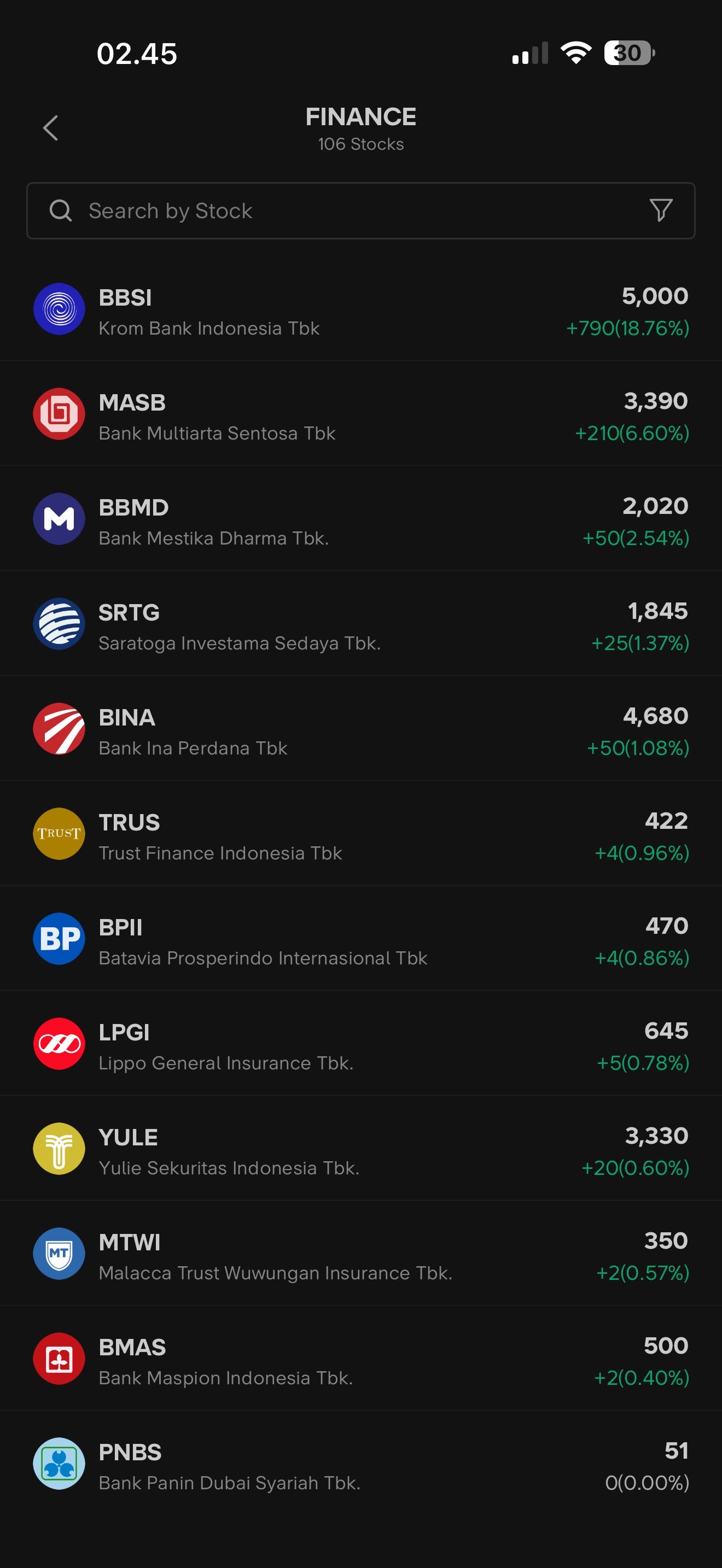Tap the YULE yellow logo icon
Image resolution: width=722 pixels, height=1568 pixels.
(59, 1149)
